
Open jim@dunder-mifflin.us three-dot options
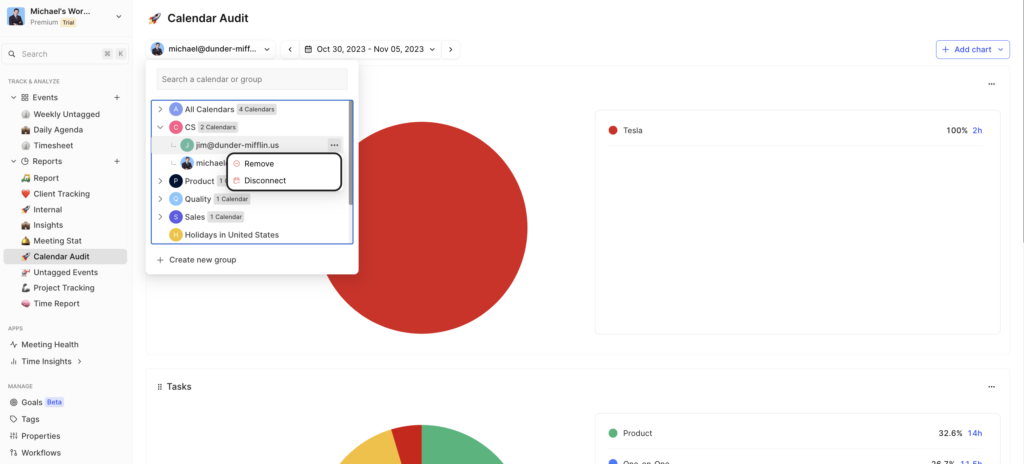pos(334,145)
